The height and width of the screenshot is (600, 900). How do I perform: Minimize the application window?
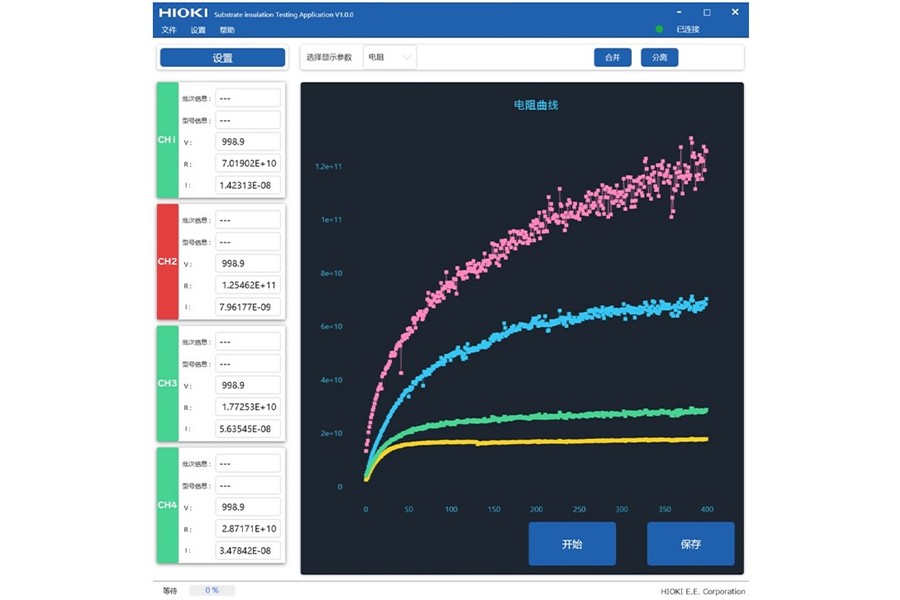click(x=679, y=12)
